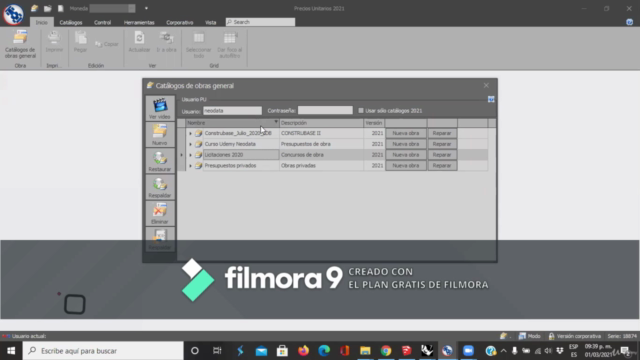Viewport: 640px width, 360px height.
Task: Open the Moneda dropdown in title bar
Action: pos(132,8)
